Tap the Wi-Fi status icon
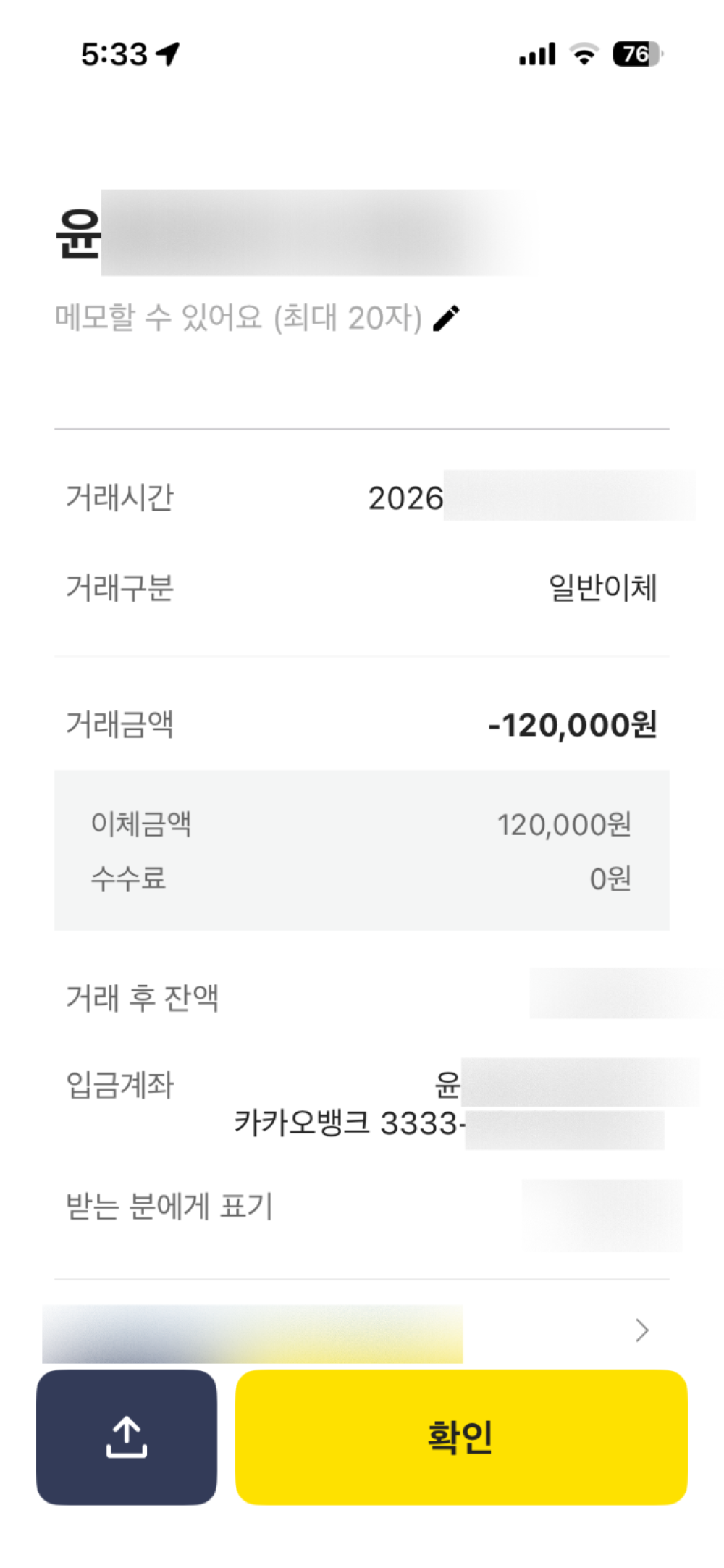Viewport: 724px width, 1568px height. coord(584,54)
